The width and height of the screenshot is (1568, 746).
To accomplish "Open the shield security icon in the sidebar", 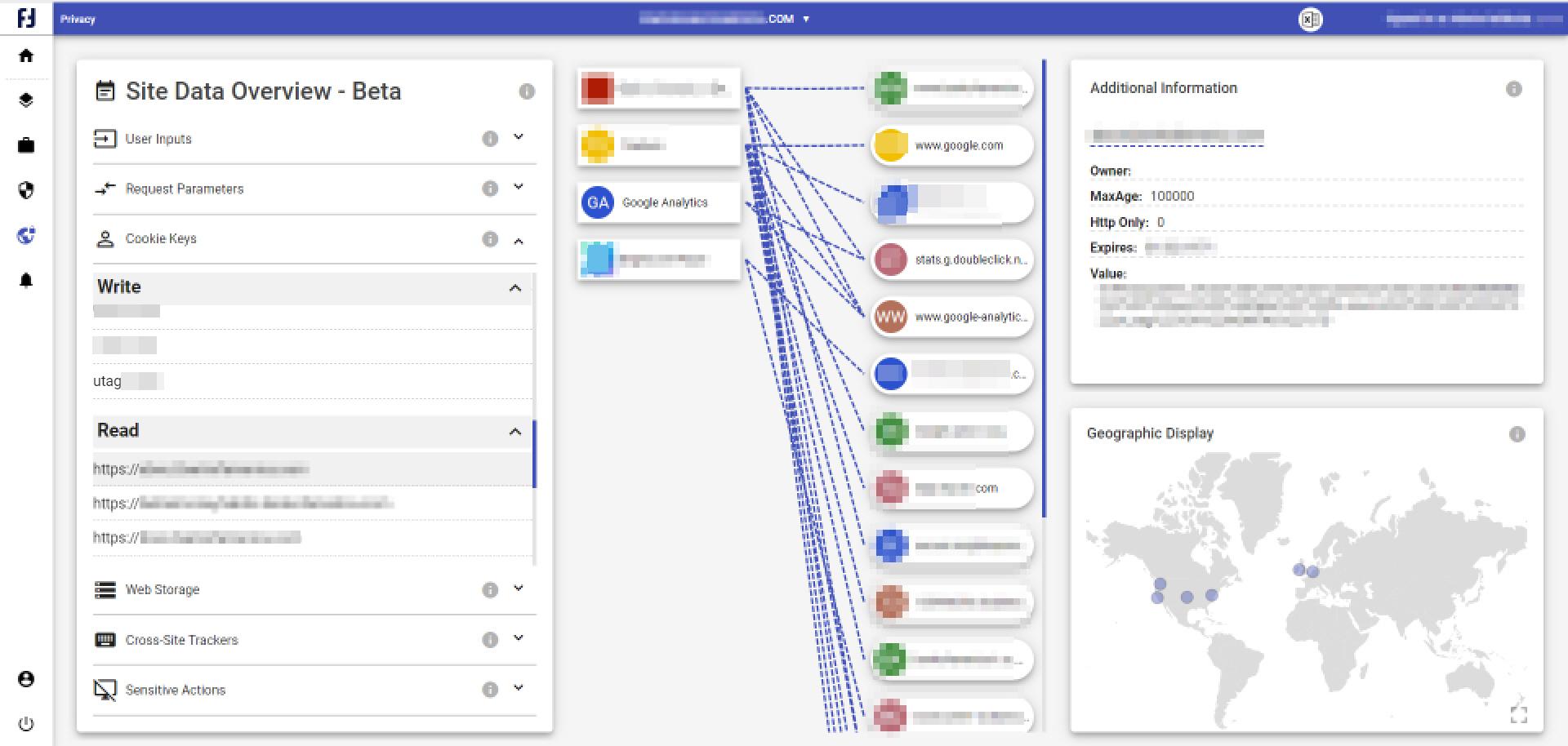I will (25, 190).
